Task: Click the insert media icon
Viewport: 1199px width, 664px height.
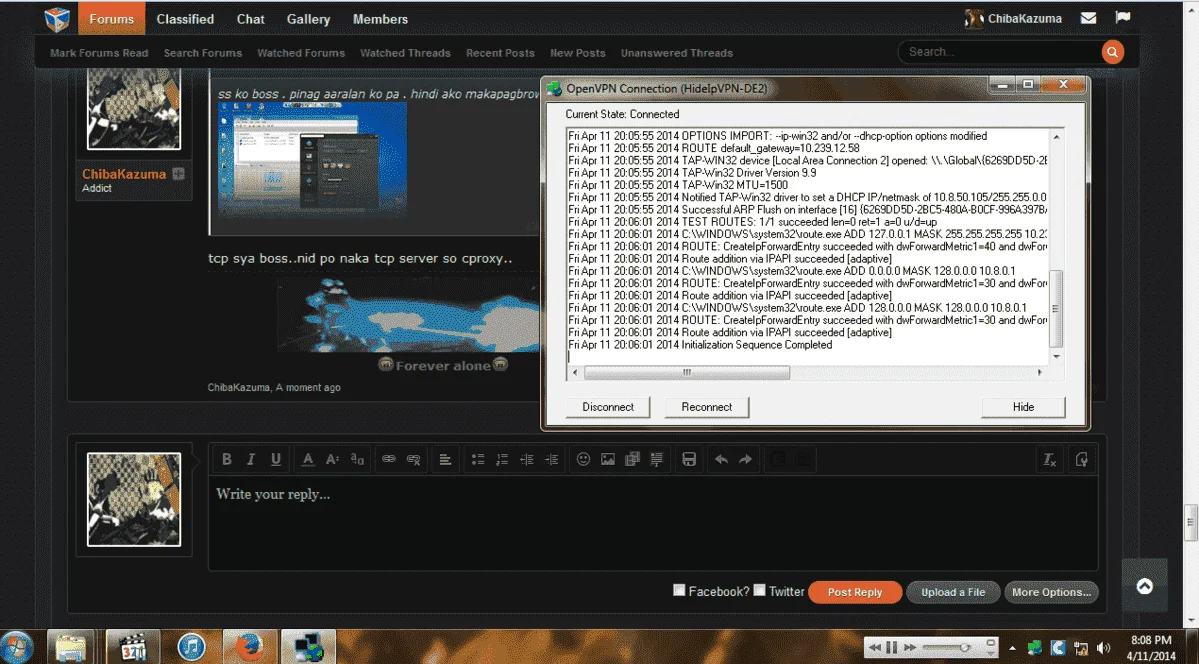Action: tap(632, 459)
